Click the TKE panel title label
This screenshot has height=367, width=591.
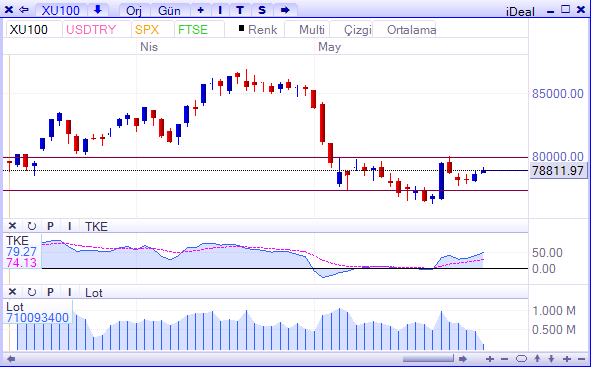pos(96,226)
